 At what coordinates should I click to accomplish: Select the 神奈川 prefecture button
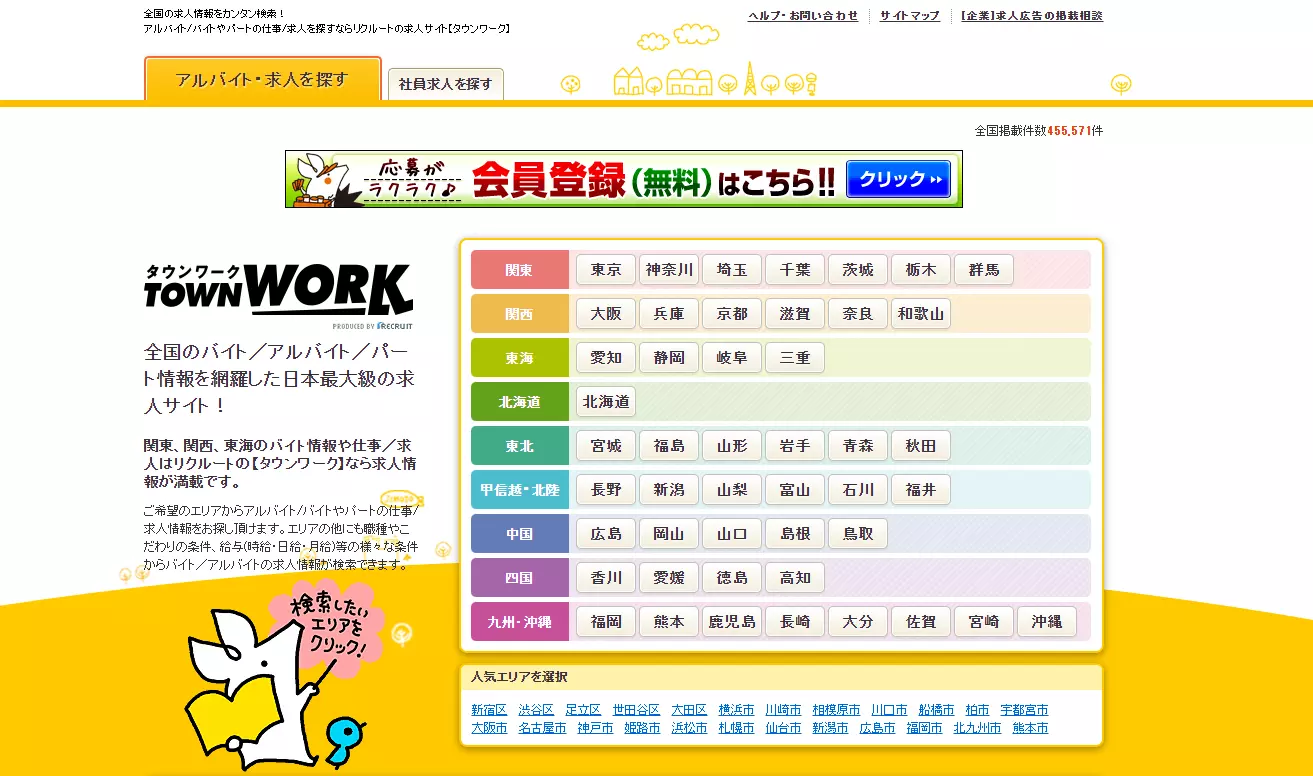(669, 270)
